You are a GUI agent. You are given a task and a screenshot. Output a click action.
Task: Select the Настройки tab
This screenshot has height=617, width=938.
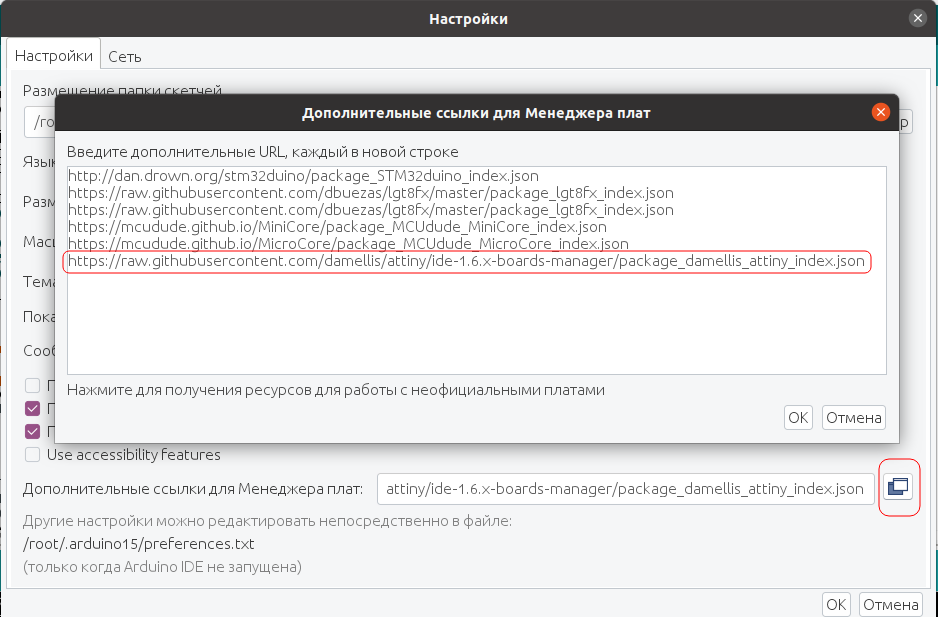(54, 56)
